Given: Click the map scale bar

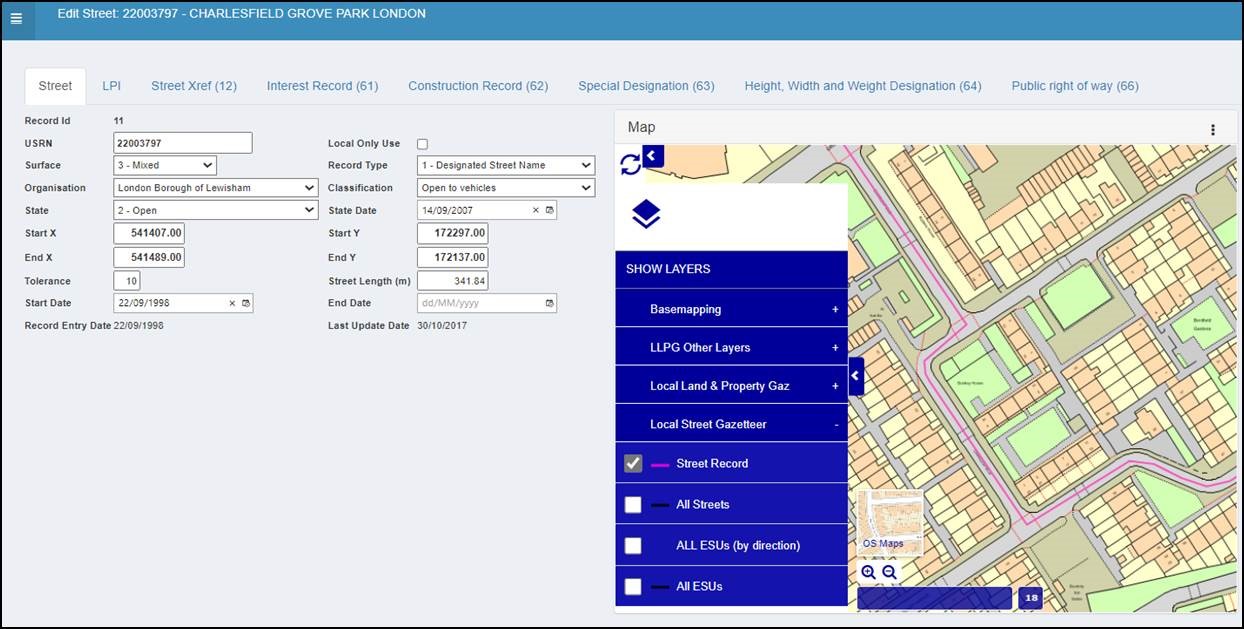Looking at the screenshot, I should [935, 598].
